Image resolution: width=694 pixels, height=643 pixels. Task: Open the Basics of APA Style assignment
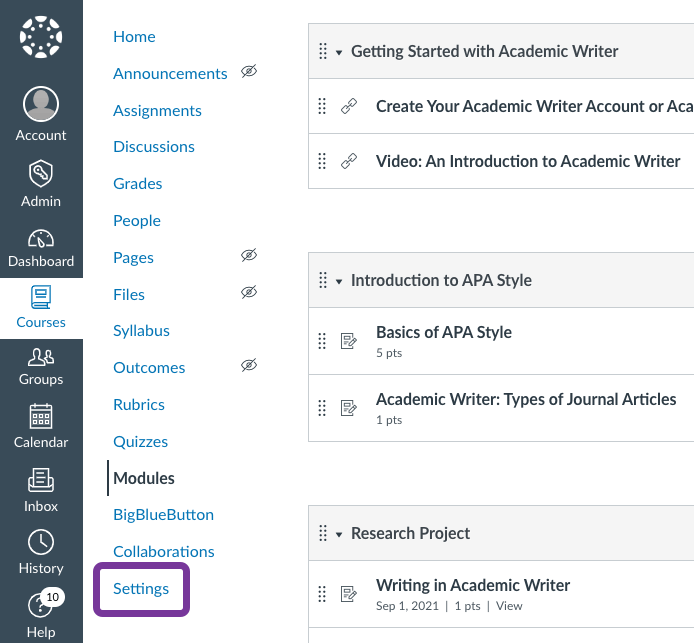[x=443, y=332]
